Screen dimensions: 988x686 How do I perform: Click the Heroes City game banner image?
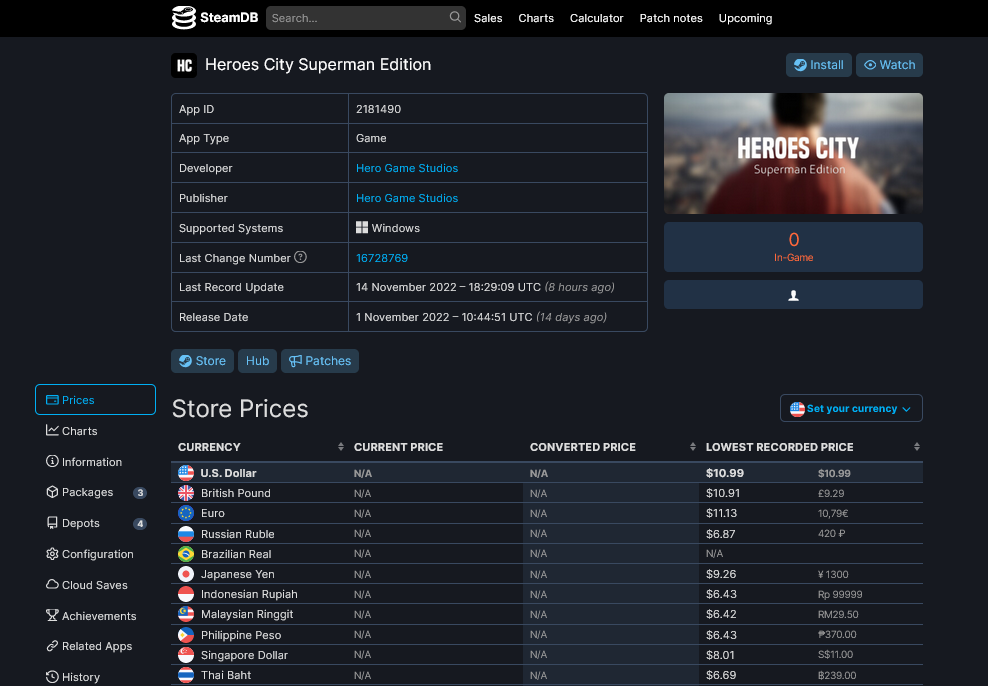click(x=793, y=154)
